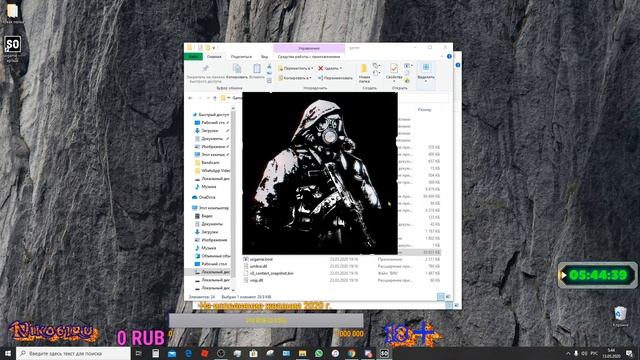Image resolution: width=640 pixels, height=360 pixels.
Task: Switch to Large icons view in status bar
Action: coord(448,297)
